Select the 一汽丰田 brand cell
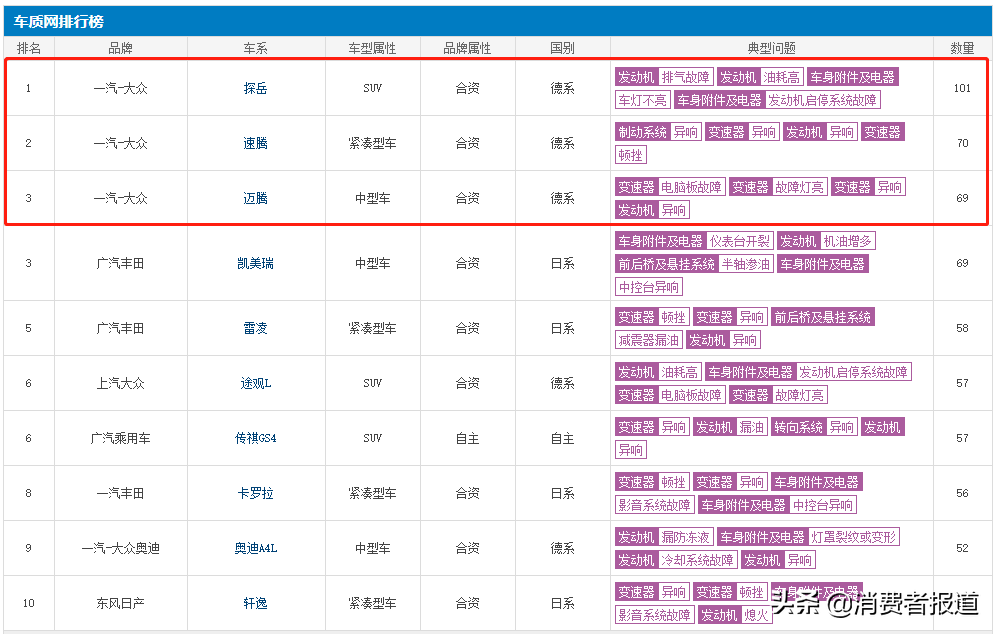Image resolution: width=997 pixels, height=634 pixels. pyautogui.click(x=120, y=493)
